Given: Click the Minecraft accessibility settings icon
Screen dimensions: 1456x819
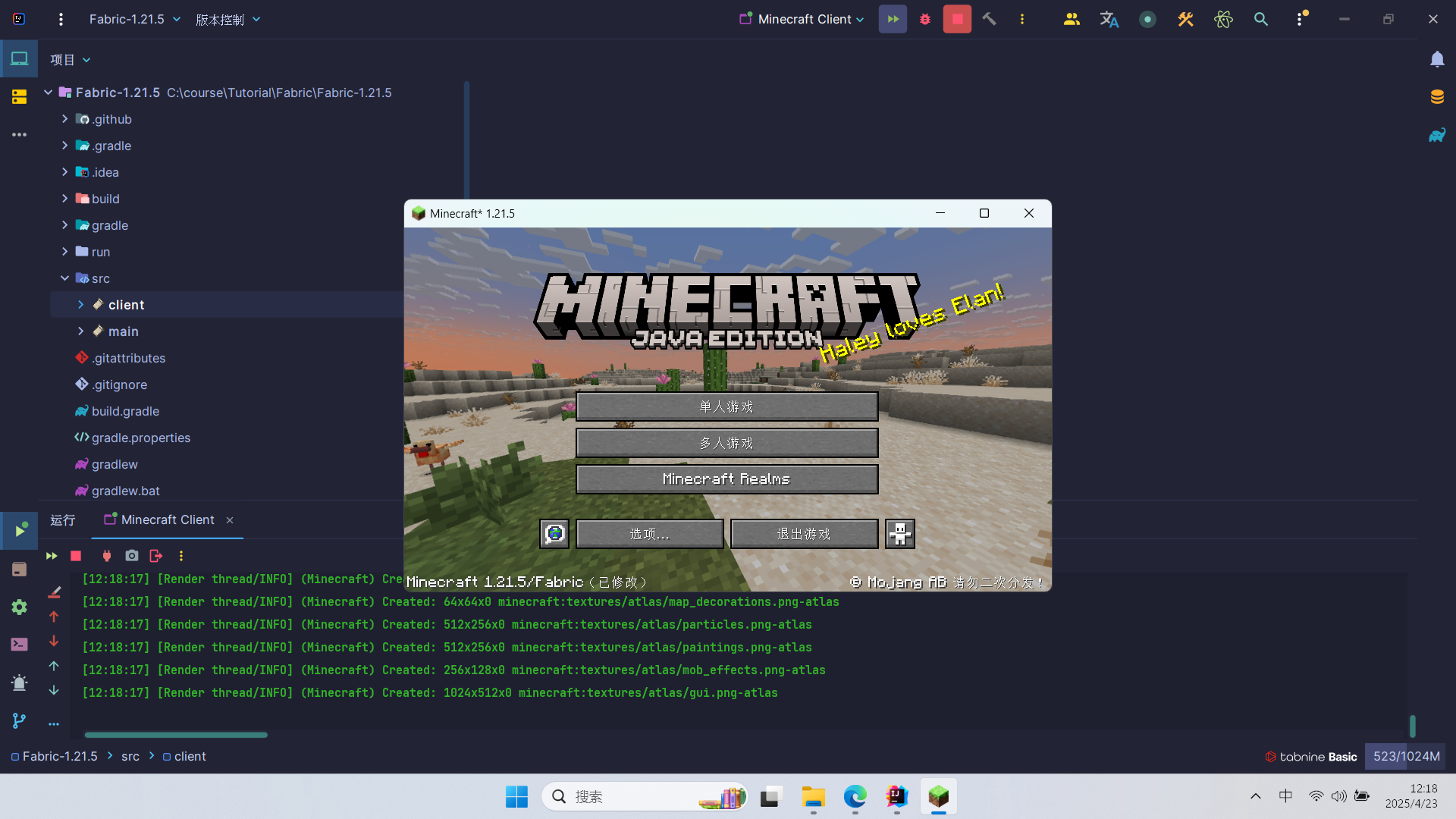Looking at the screenshot, I should point(900,534).
